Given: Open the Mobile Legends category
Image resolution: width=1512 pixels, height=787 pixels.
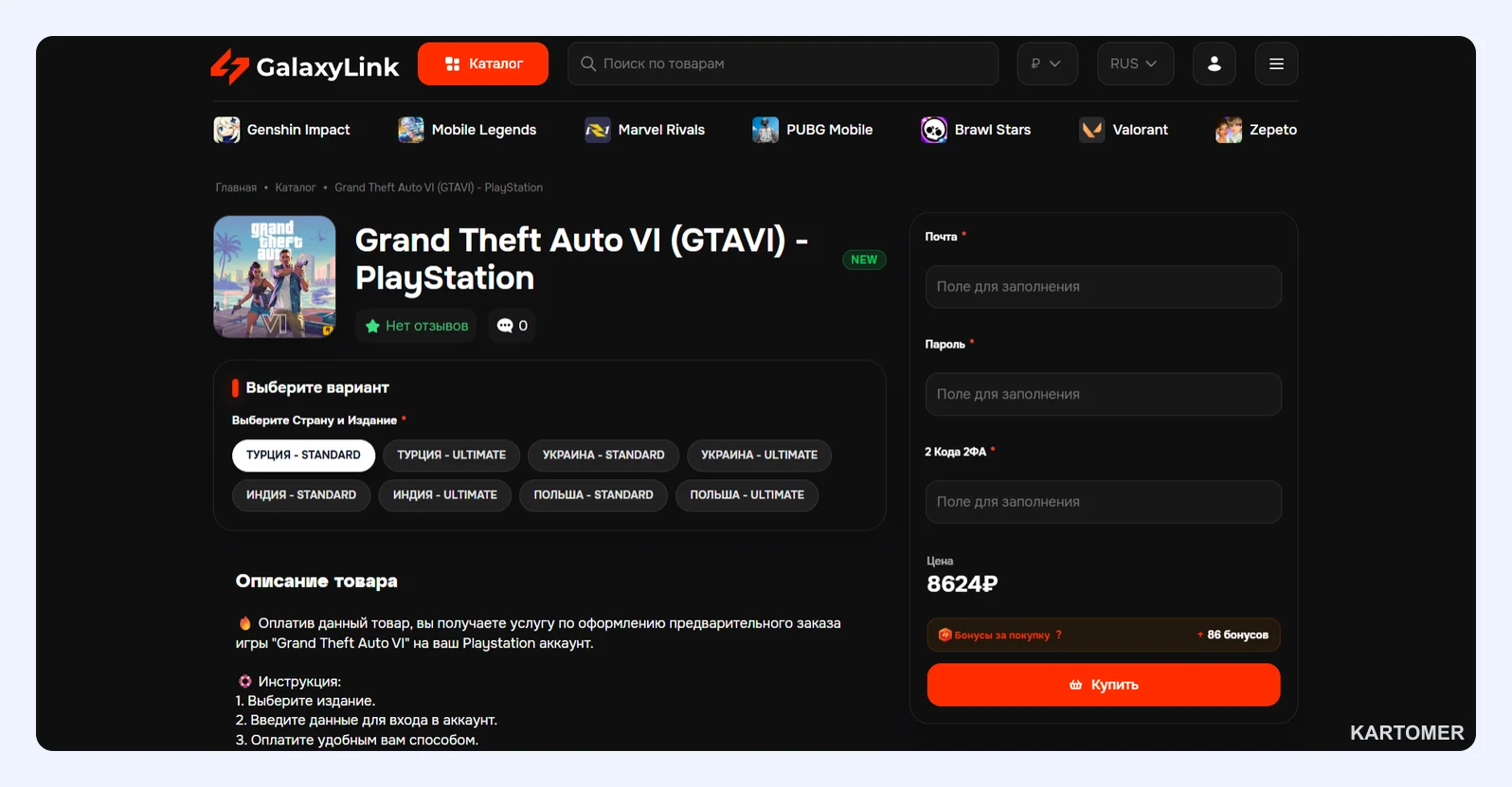Looking at the screenshot, I should coord(467,130).
